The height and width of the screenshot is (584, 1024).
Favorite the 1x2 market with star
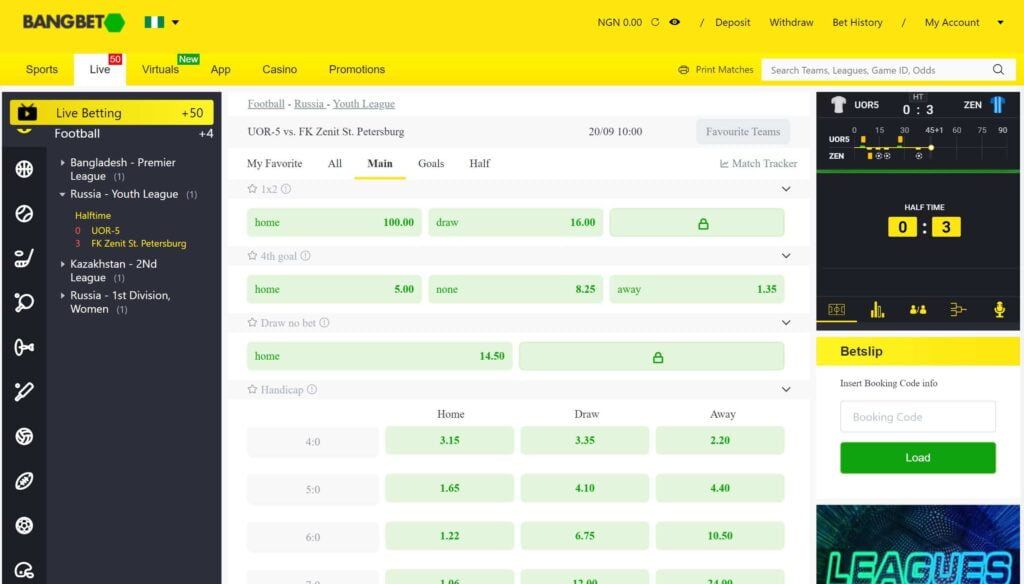tap(252, 189)
